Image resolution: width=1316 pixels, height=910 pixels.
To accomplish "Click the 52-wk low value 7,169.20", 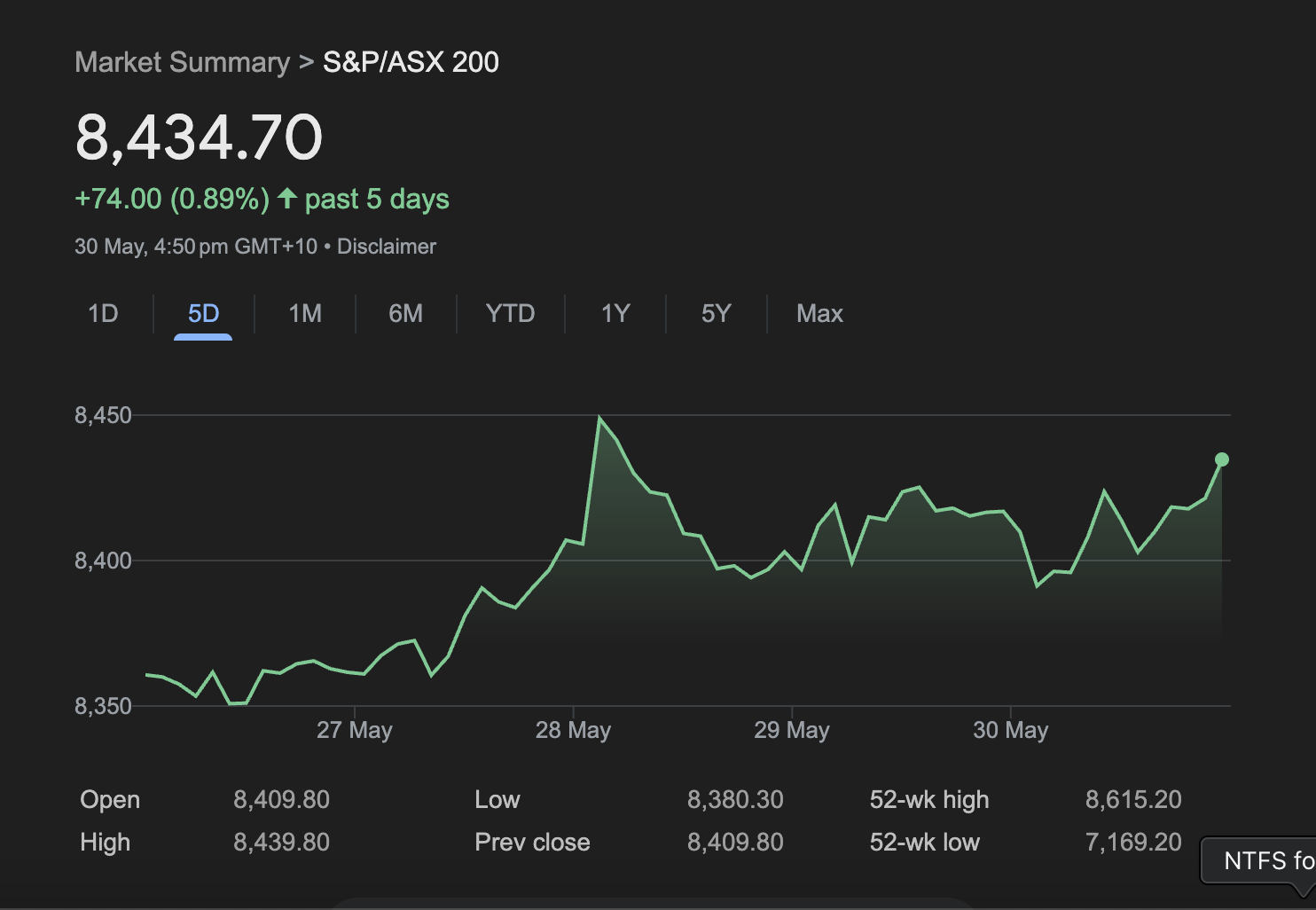I will (x=1133, y=843).
